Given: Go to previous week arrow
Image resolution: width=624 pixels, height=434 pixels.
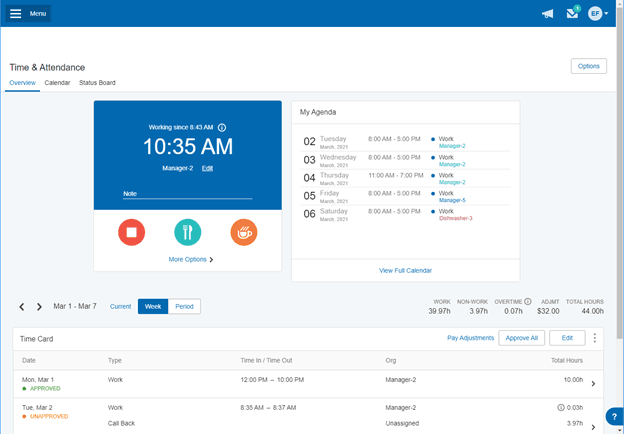Looking at the screenshot, I should [22, 307].
